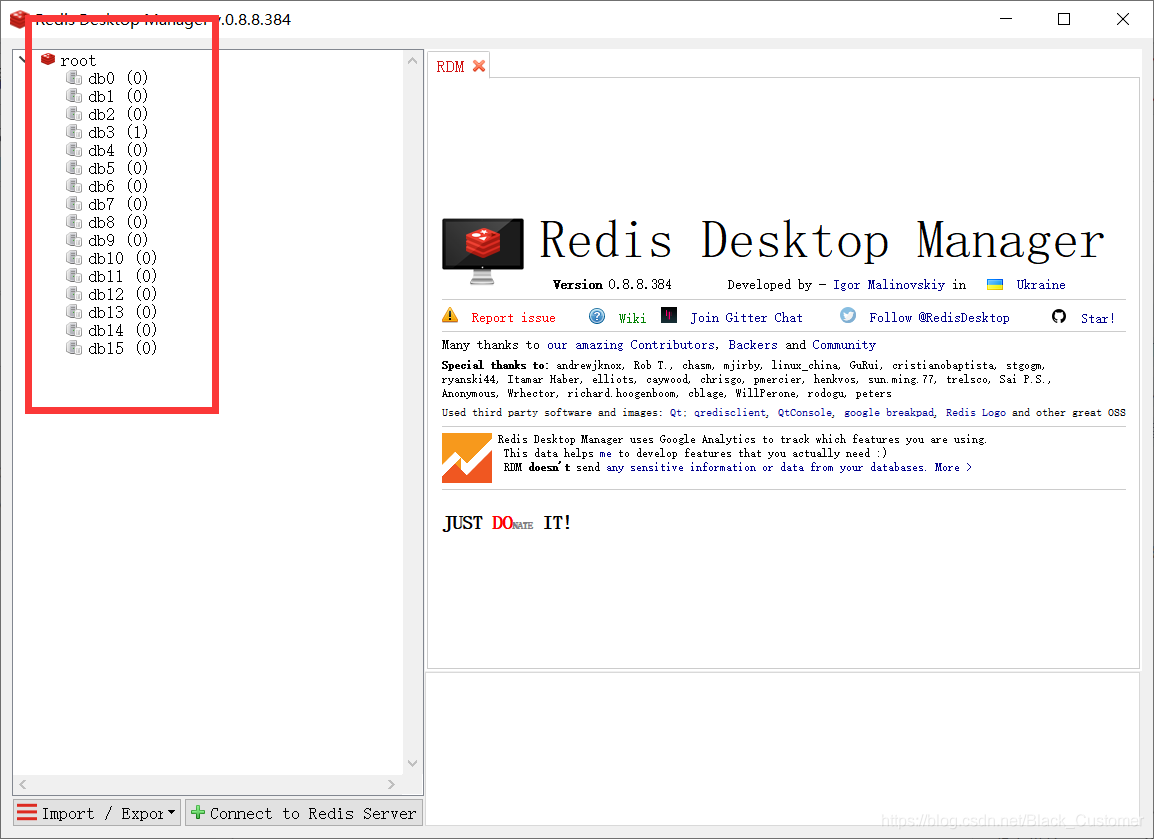Click the database icon next to db6
1154x839 pixels.
[x=74, y=185]
